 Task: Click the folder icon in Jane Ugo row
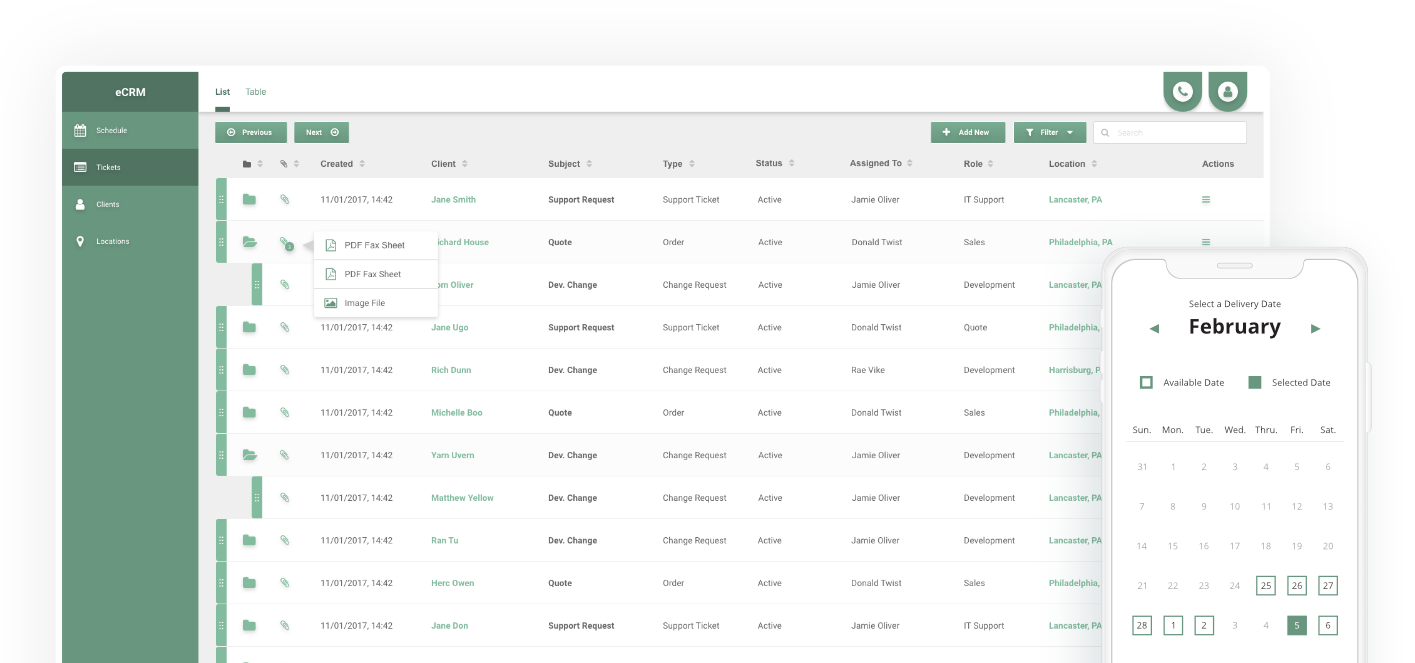tap(249, 327)
